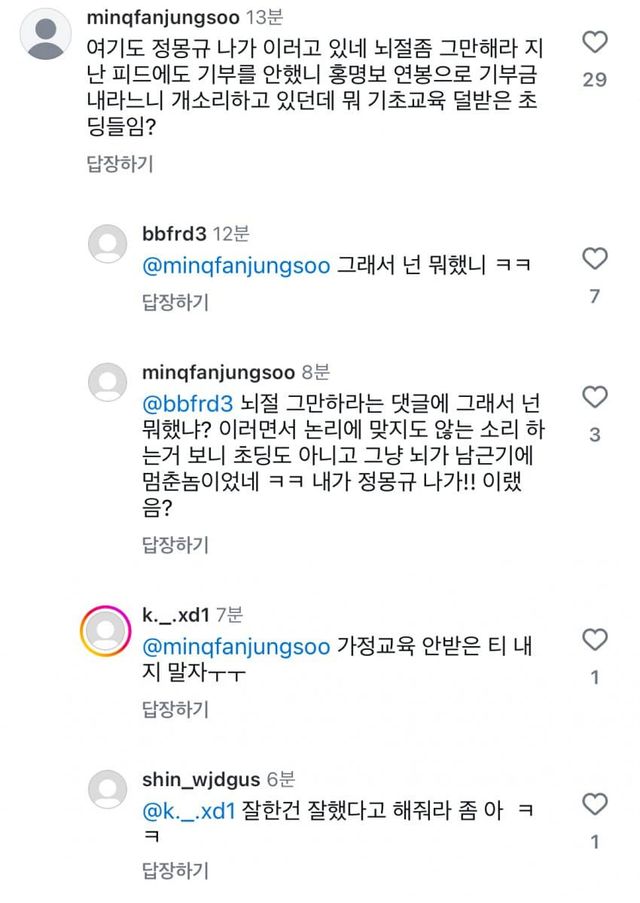Tap 답장하기 below shin_wjdgus's reply
Viewport: 640px width, 903px height.
[x=176, y=867]
